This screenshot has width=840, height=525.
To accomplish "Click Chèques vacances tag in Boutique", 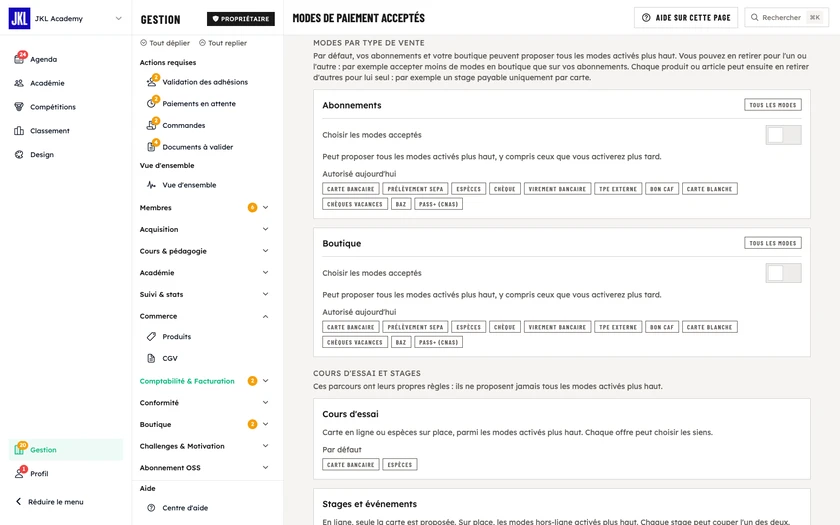I will tap(355, 342).
